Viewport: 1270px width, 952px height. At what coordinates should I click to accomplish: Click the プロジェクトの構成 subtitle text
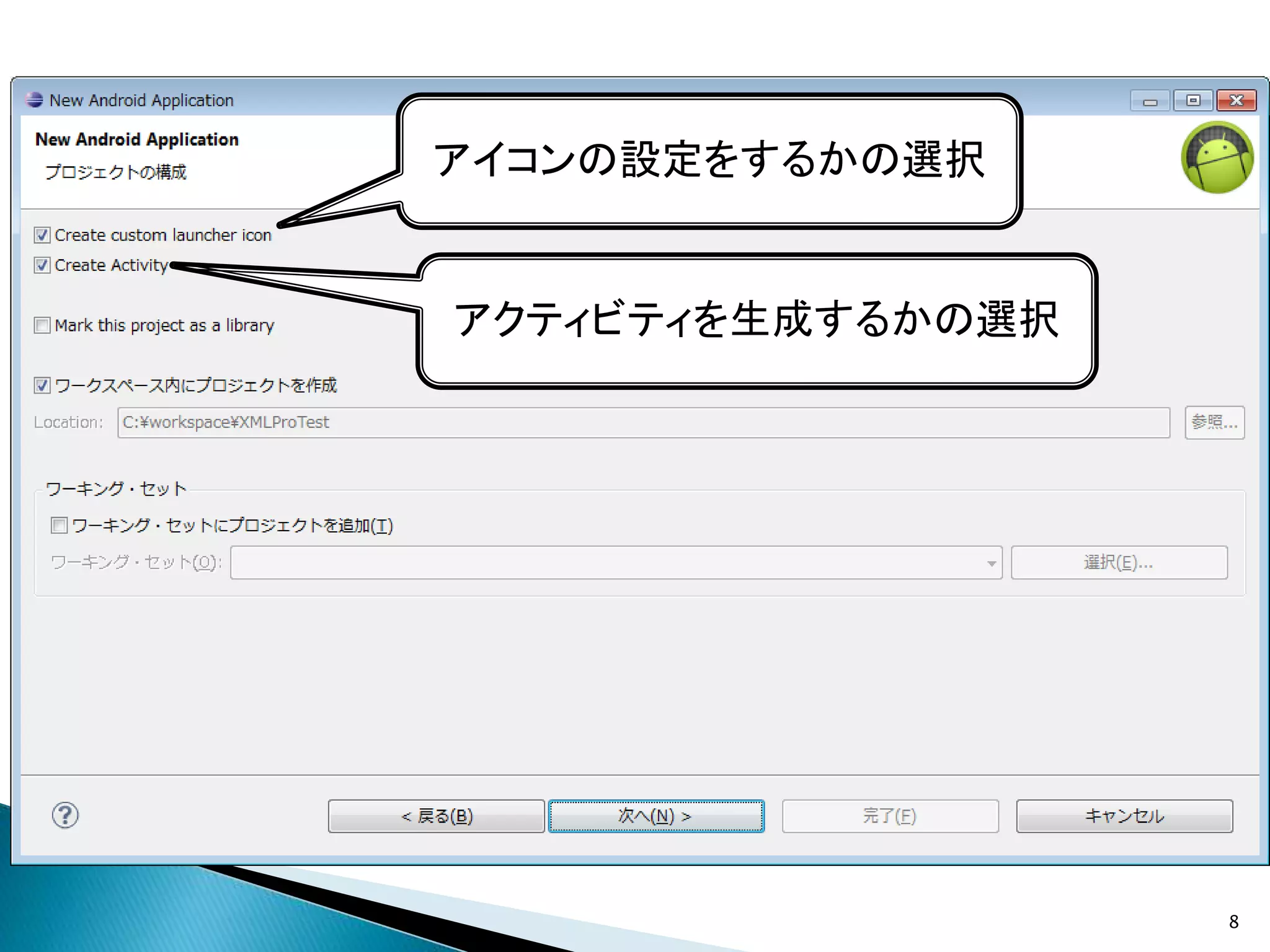(116, 172)
